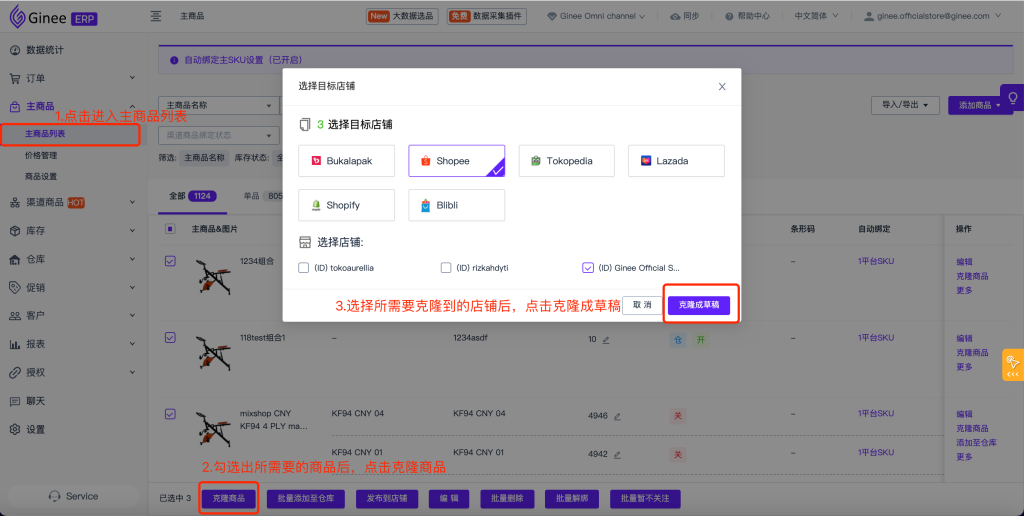Screen dimensions: 1024x516
Task: Click sync cloud icon 同步
Action: coord(684,16)
